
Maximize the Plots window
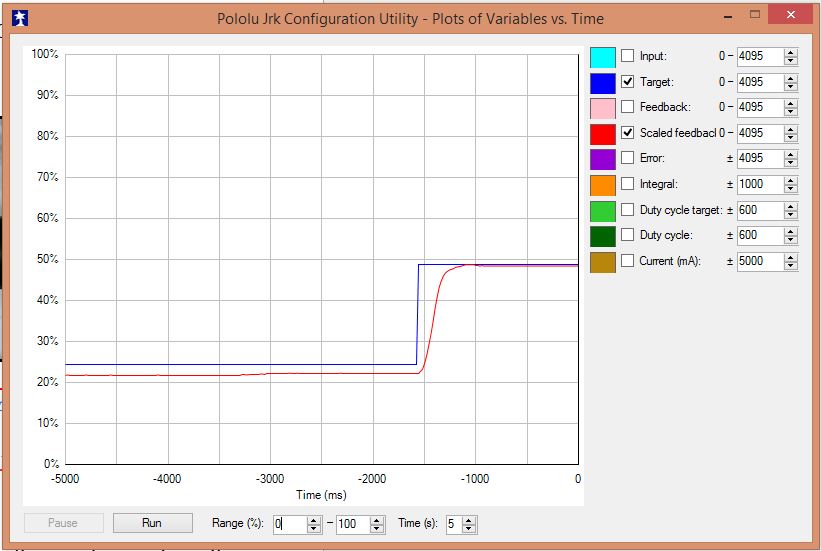pos(755,15)
